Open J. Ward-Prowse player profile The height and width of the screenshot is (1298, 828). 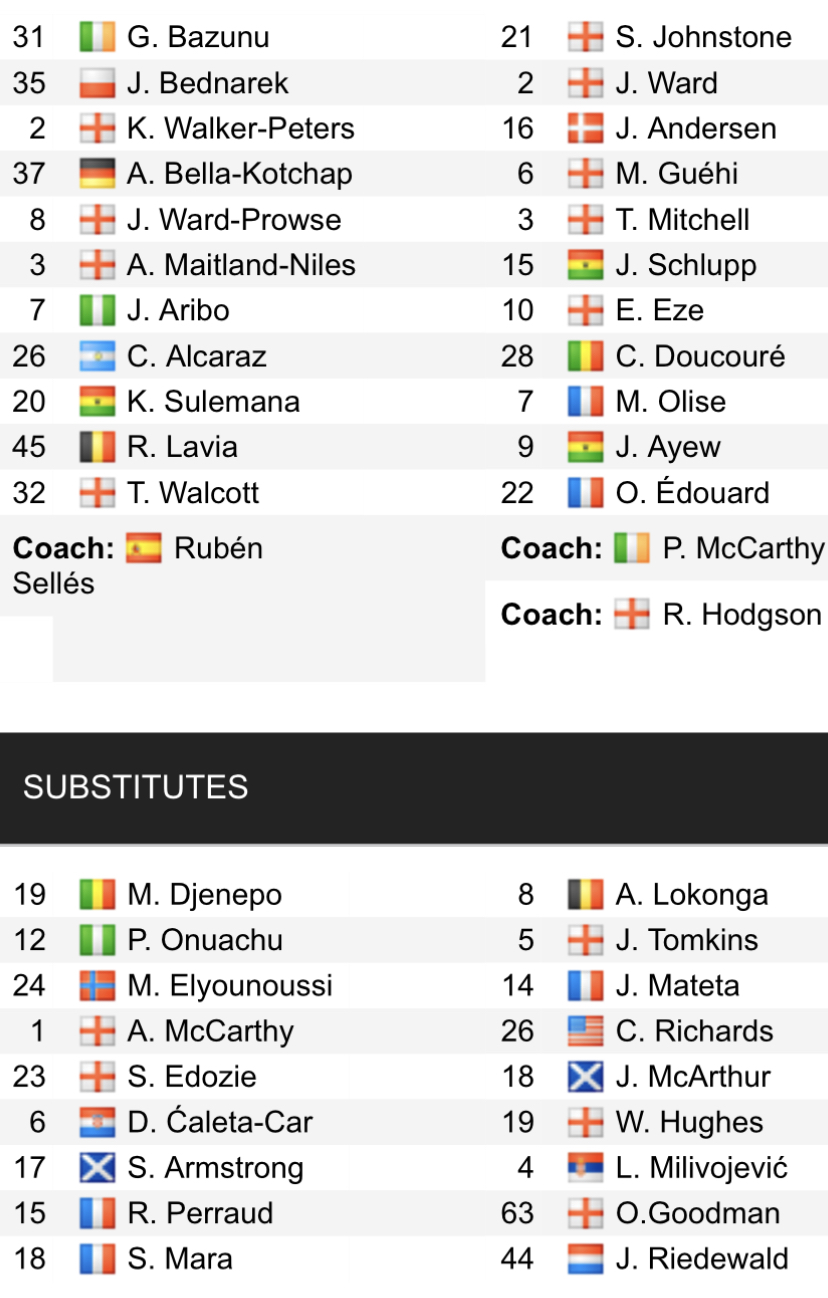tap(234, 220)
